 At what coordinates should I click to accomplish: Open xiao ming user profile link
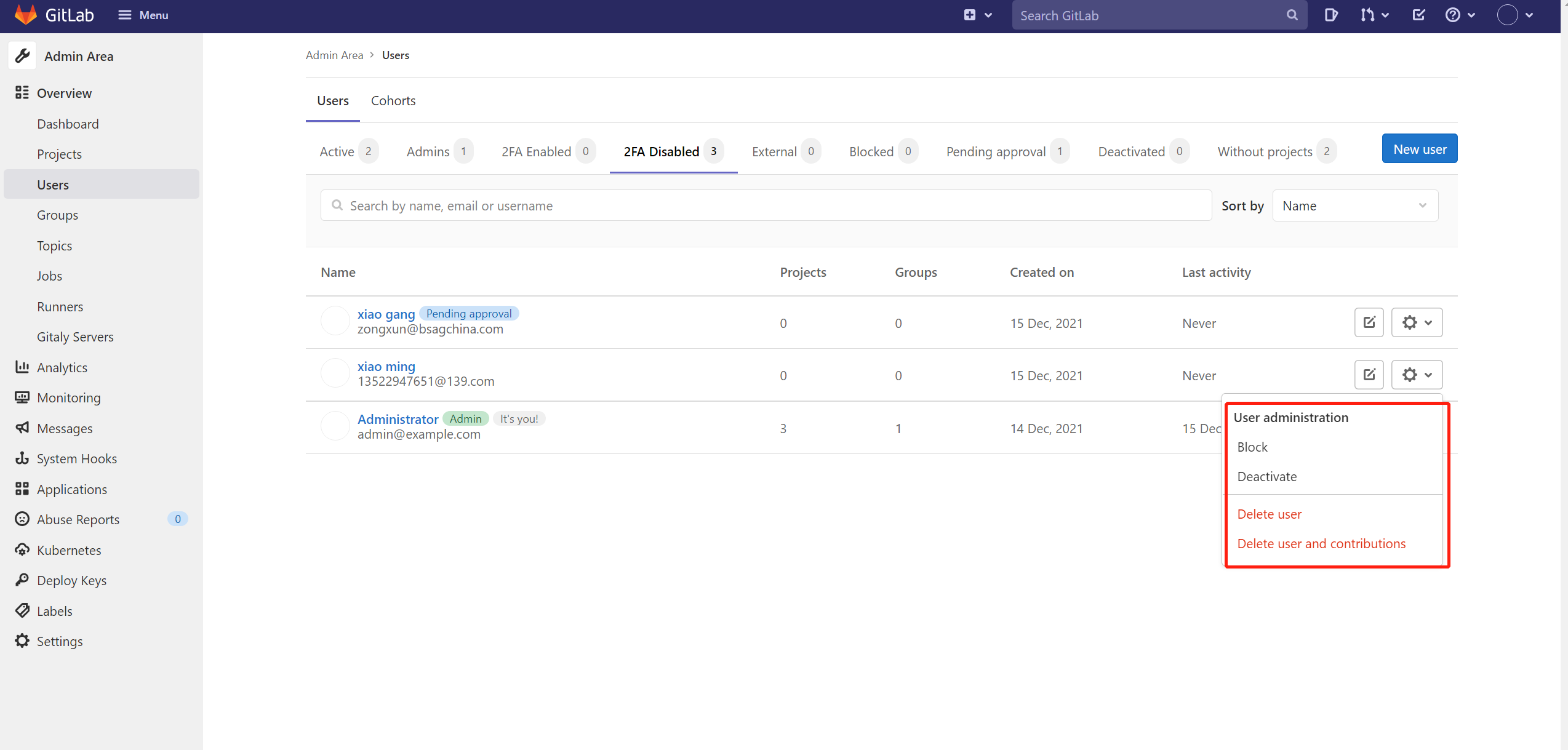(386, 366)
